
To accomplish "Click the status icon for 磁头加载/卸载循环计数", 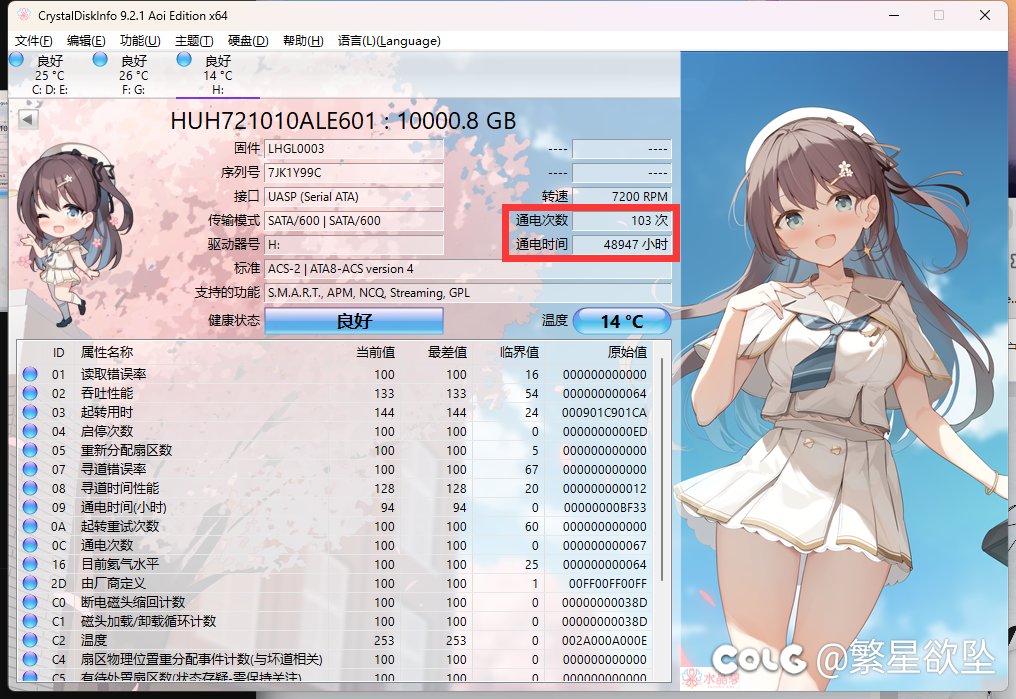I will coord(30,621).
